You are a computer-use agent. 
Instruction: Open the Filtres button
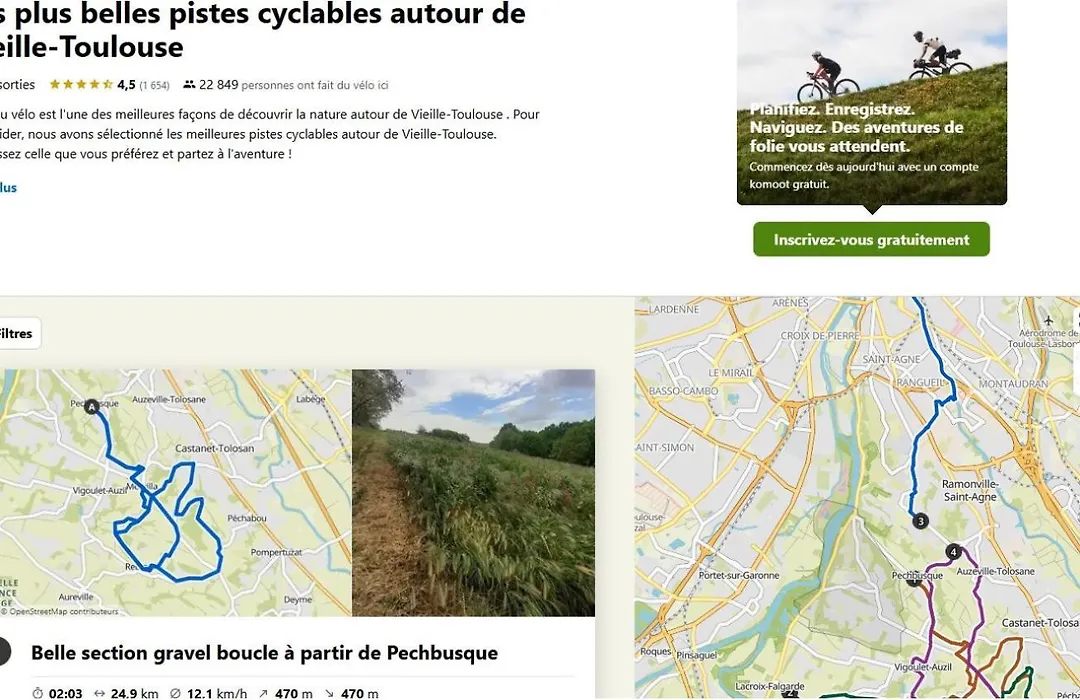point(17,333)
